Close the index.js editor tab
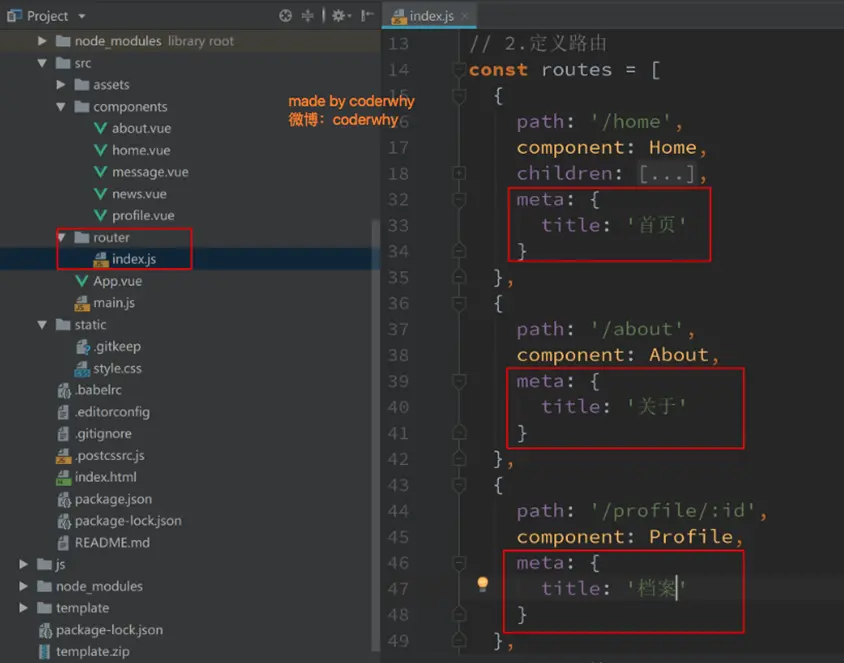This screenshot has height=663, width=844. click(466, 16)
